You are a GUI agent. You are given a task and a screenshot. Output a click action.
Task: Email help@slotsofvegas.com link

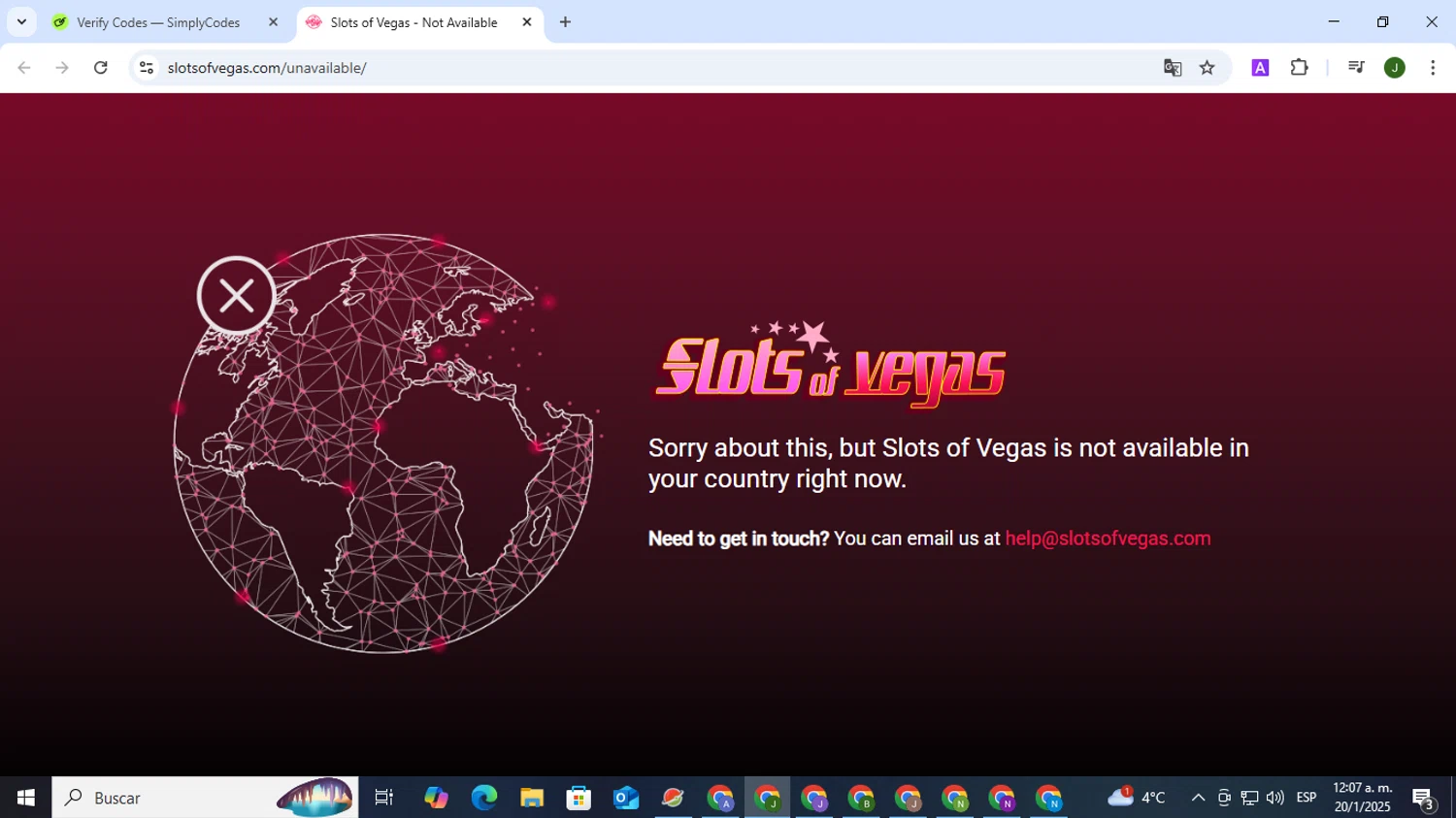pyautogui.click(x=1108, y=539)
